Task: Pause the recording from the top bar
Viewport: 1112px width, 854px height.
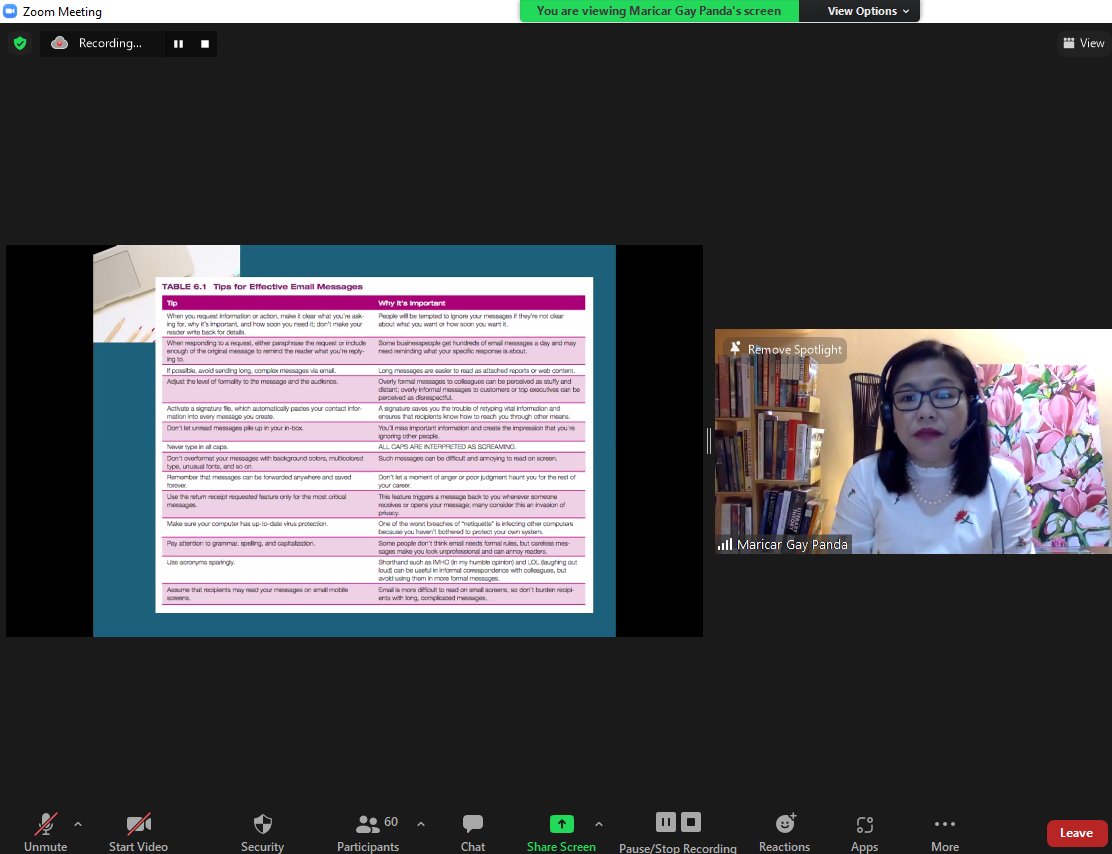Action: pos(179,44)
